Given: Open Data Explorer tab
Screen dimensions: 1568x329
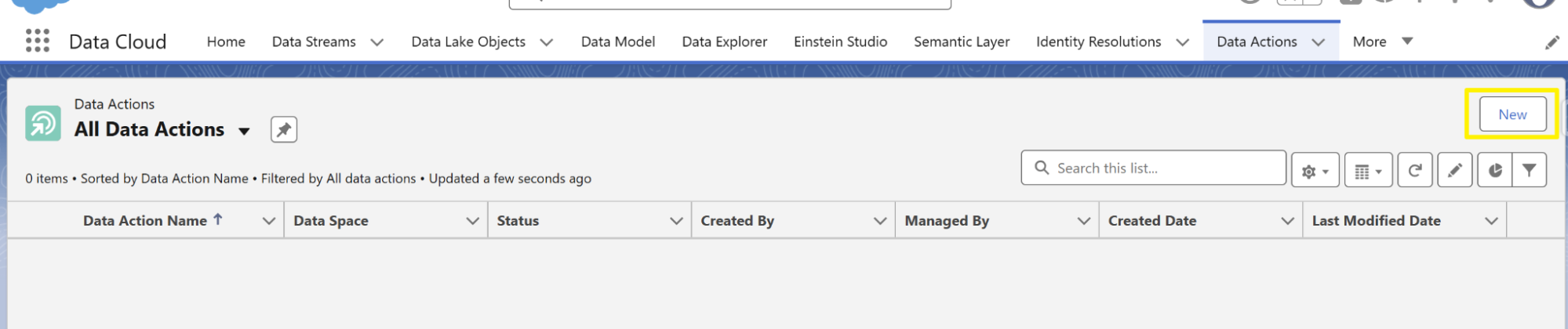Looking at the screenshot, I should [x=725, y=42].
